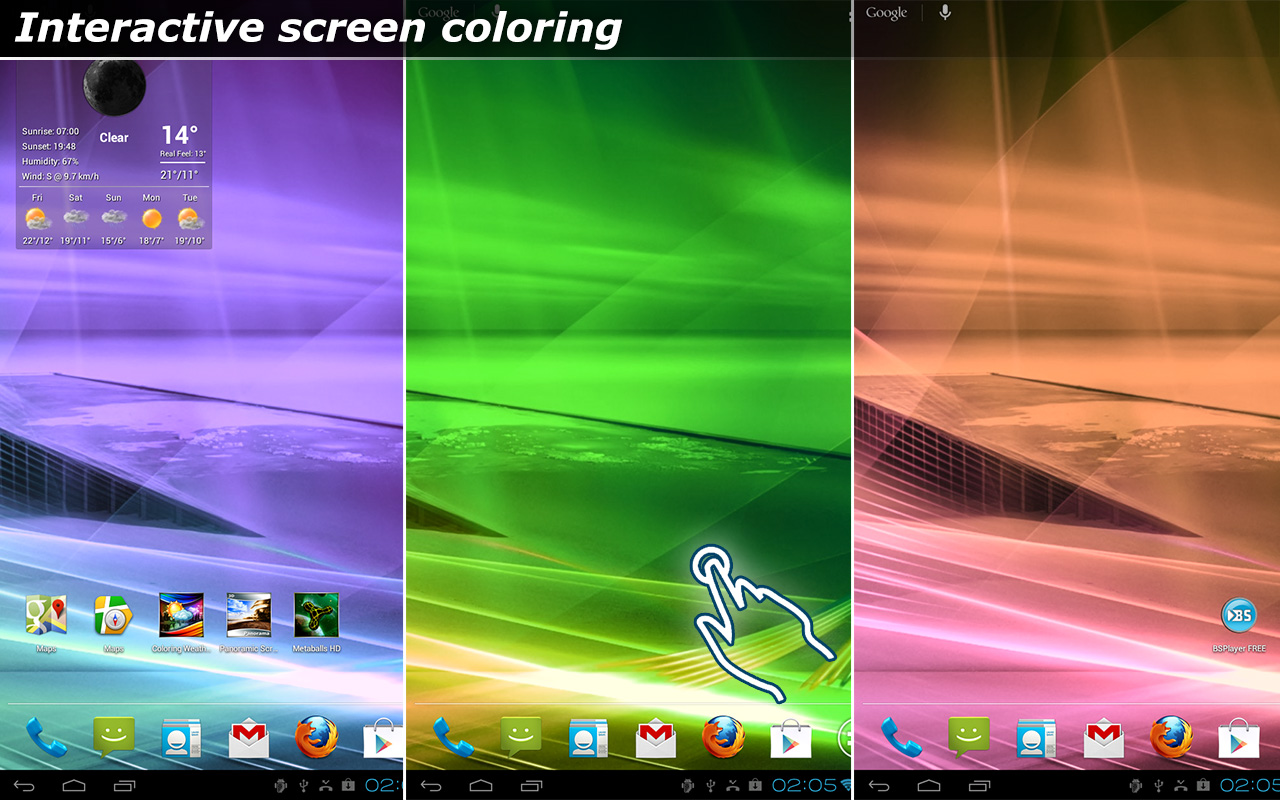Open Contacts in the orange screen dock
Screen dimensions: 1280x800
coord(1036,739)
